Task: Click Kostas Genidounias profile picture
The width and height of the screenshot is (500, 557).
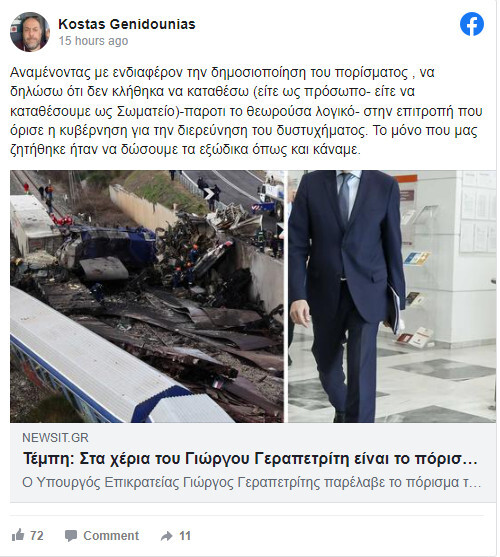Action: pyautogui.click(x=30, y=32)
